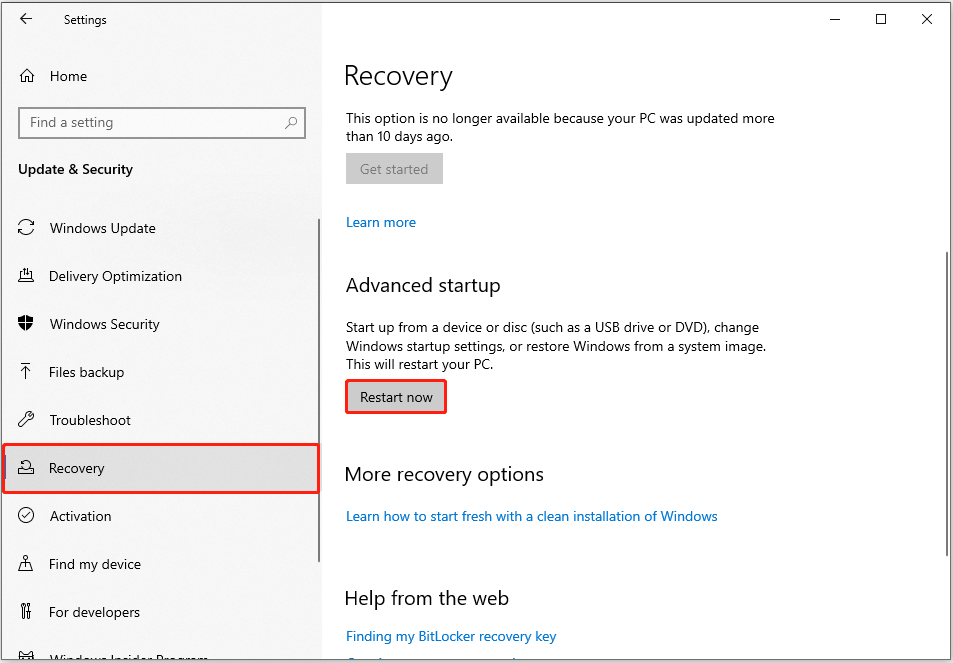Select Recovery in the sidebar

point(161,468)
